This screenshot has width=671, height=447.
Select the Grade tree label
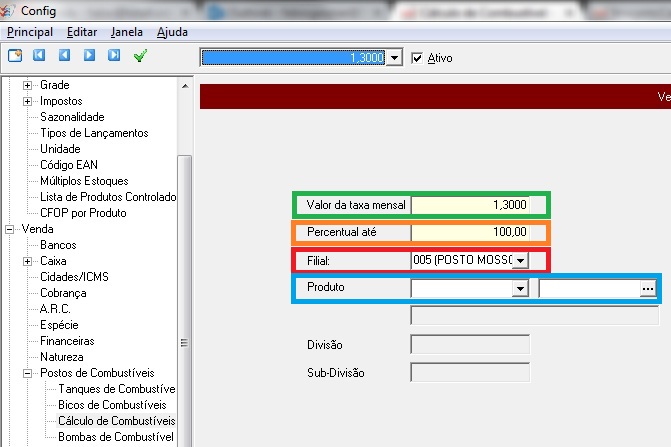[x=55, y=85]
